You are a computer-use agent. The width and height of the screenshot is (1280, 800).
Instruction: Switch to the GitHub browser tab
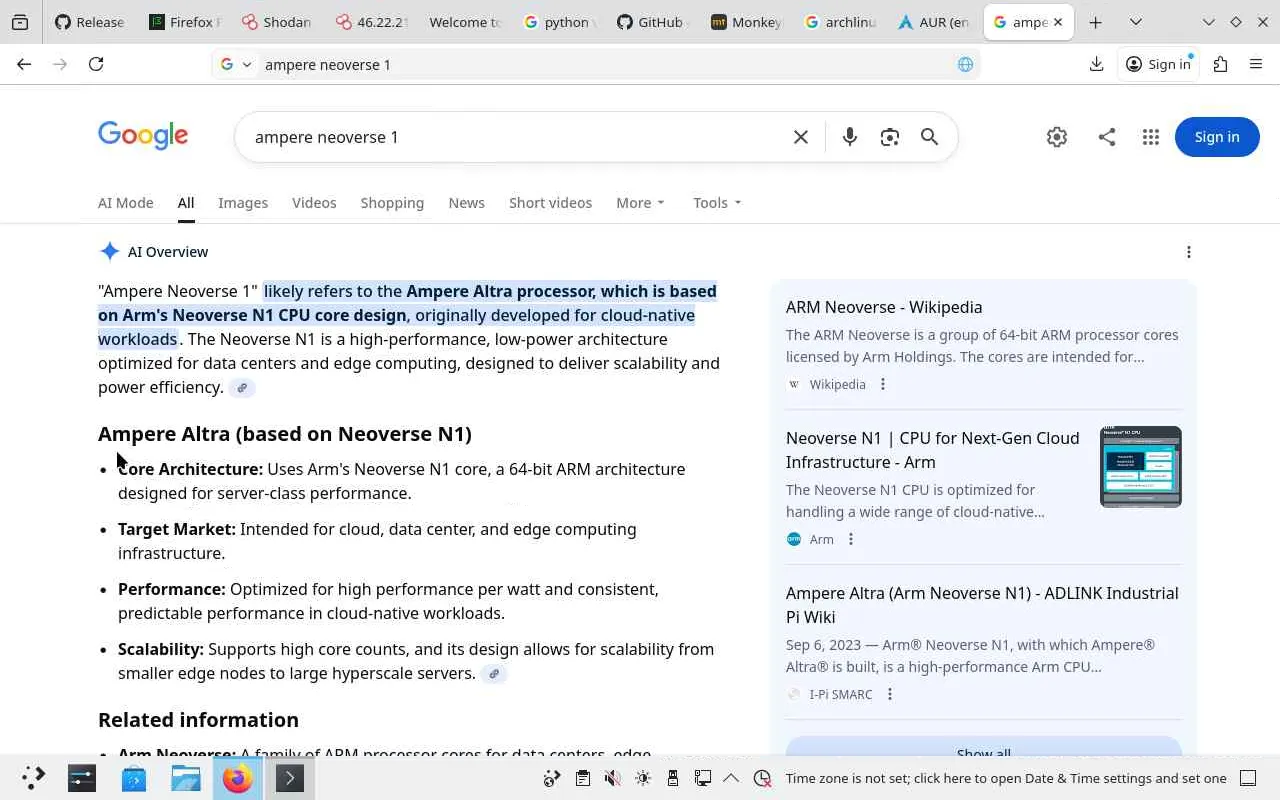coord(652,22)
